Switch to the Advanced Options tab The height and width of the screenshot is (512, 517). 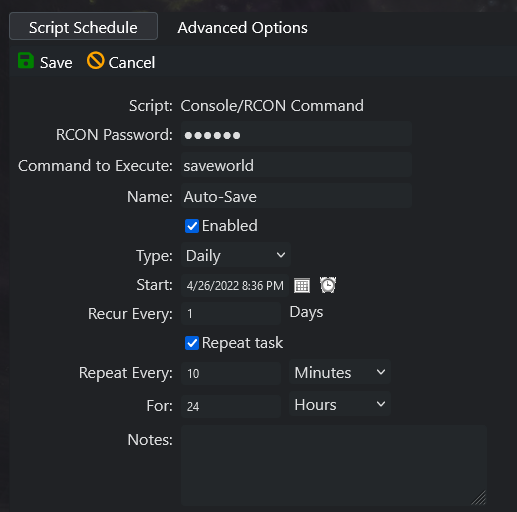(x=242, y=28)
